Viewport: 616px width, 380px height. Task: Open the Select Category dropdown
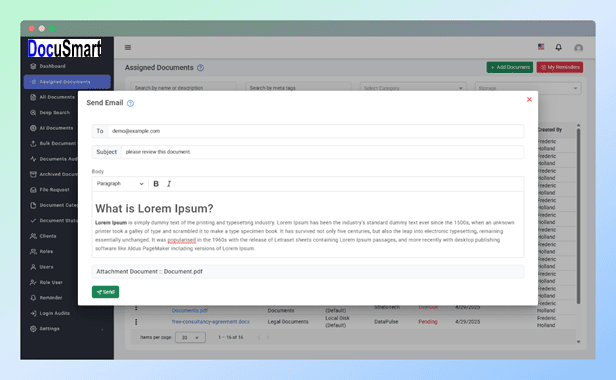(x=413, y=88)
